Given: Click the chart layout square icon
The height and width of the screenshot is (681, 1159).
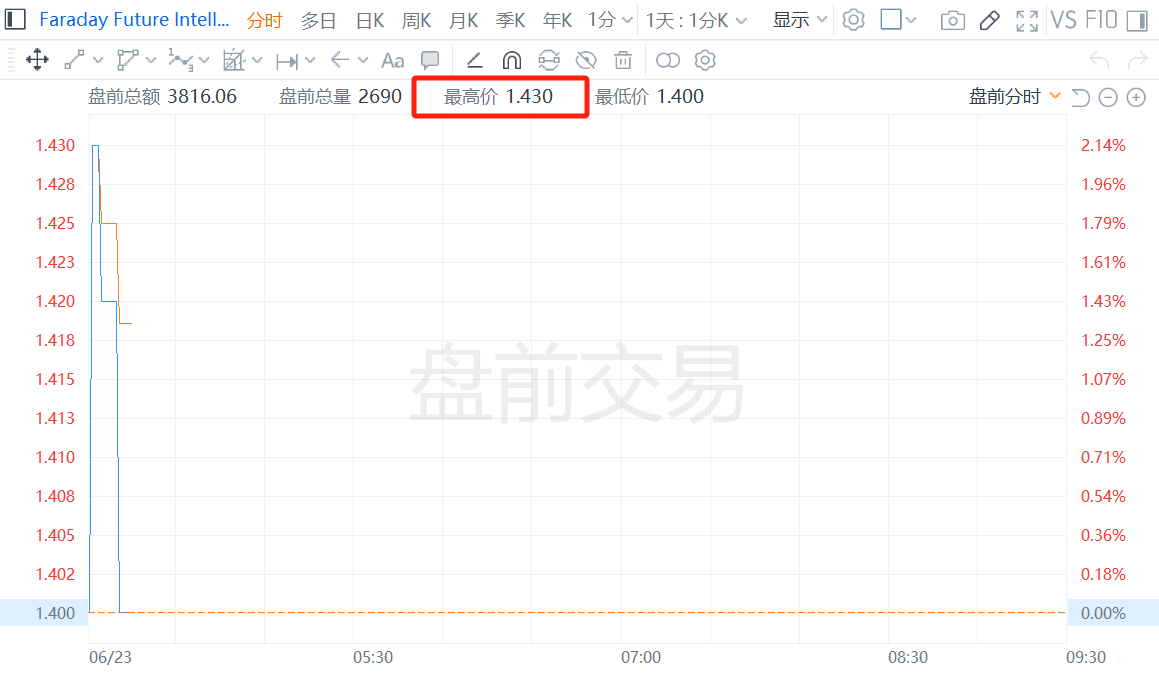Looking at the screenshot, I should [891, 19].
